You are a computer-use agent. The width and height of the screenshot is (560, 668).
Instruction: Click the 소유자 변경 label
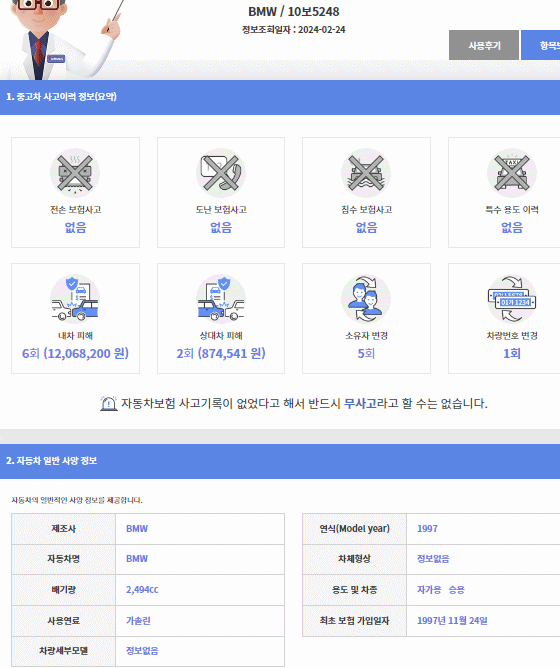(367, 336)
